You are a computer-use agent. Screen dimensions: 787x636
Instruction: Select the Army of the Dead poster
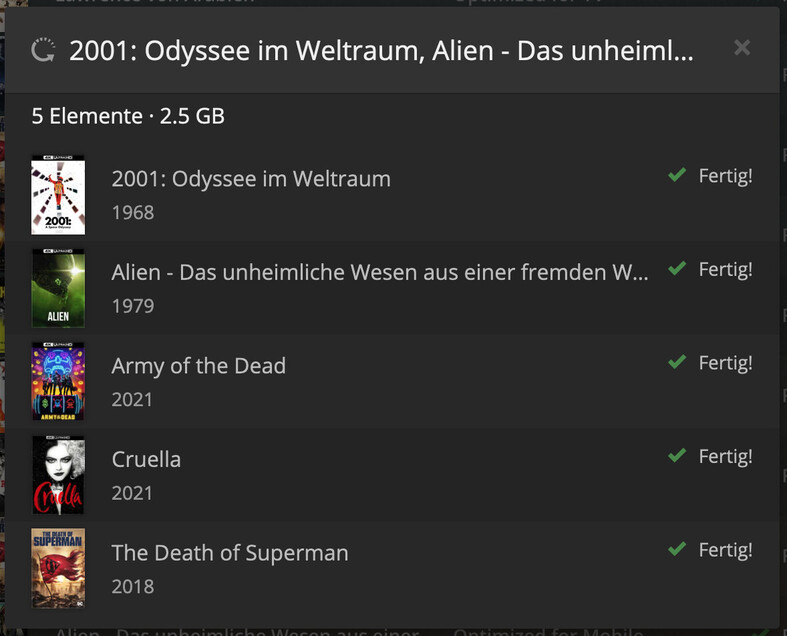58,381
